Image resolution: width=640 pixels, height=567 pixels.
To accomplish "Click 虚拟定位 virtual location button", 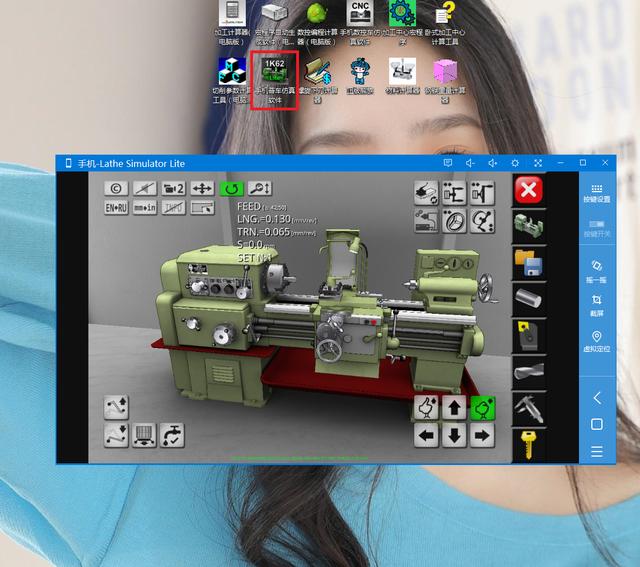I will [597, 343].
